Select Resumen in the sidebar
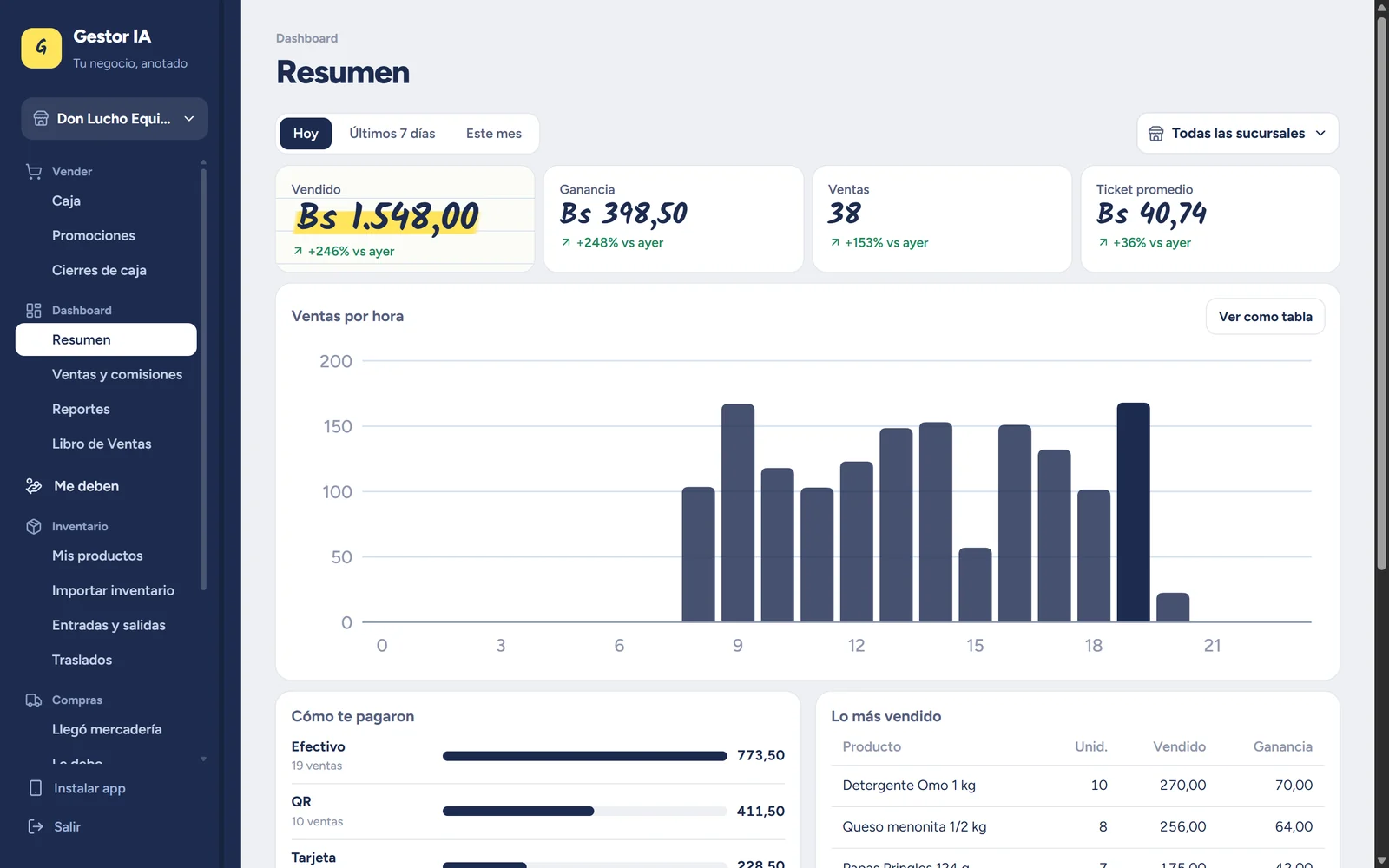1389x868 pixels. click(x=106, y=339)
